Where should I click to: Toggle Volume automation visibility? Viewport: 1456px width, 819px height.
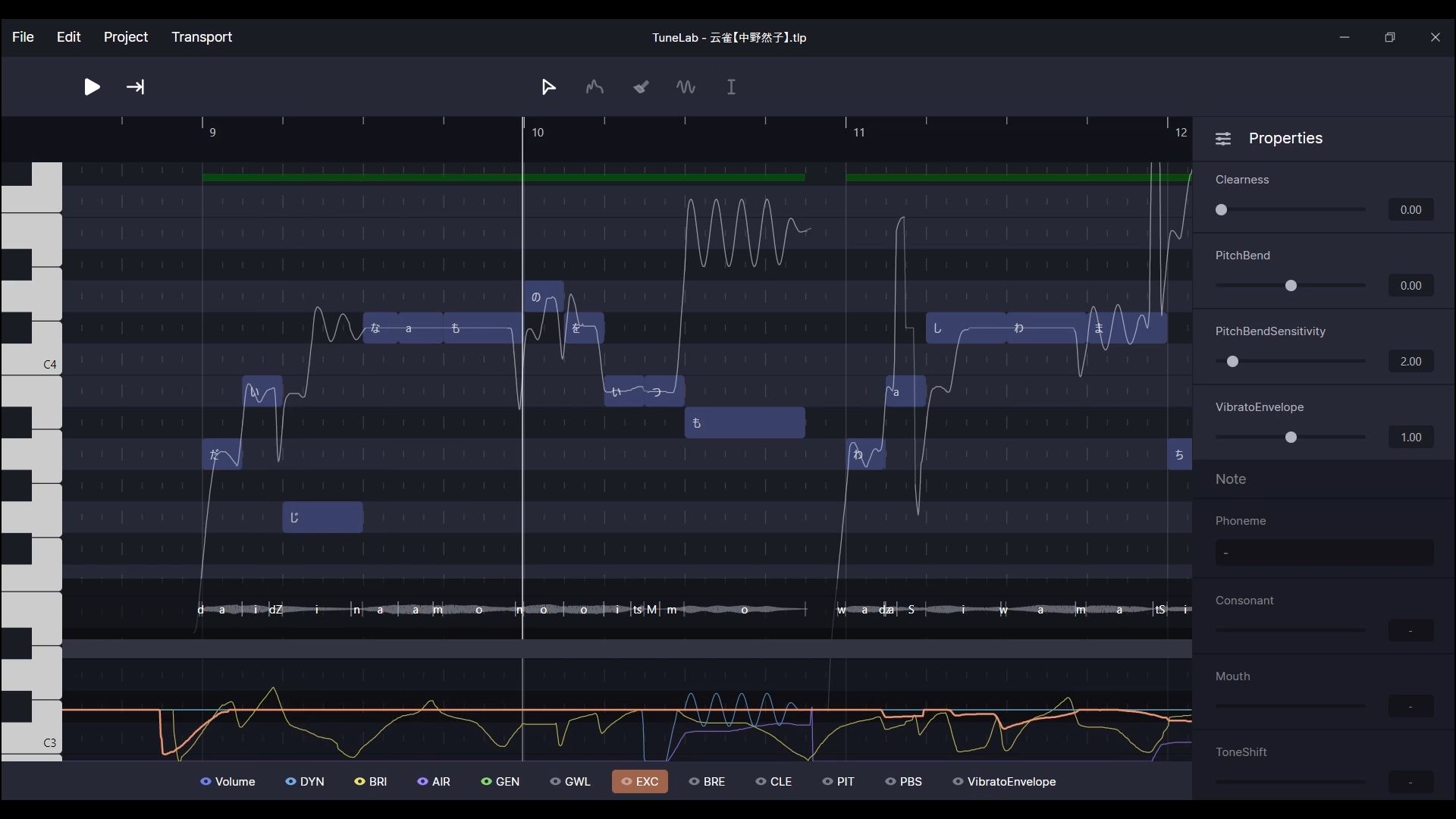227,782
